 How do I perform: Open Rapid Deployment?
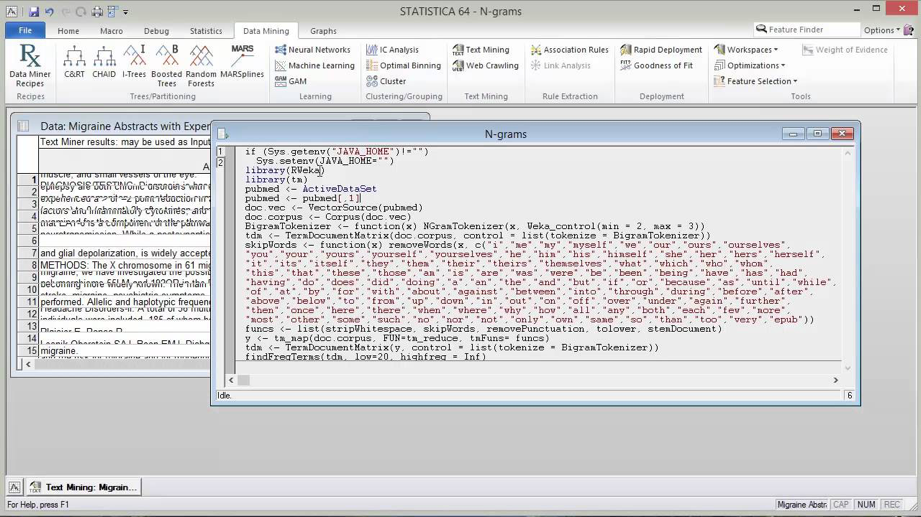(x=661, y=50)
